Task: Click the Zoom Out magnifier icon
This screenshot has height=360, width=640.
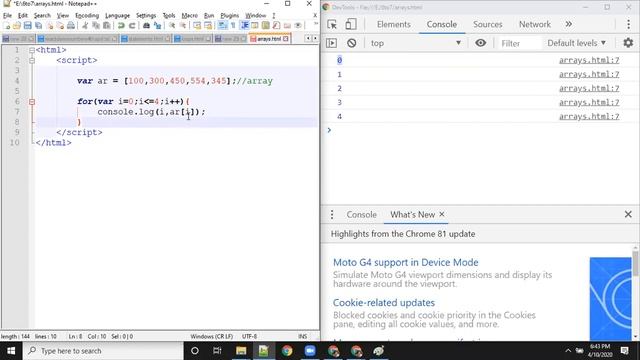Action: point(183,26)
